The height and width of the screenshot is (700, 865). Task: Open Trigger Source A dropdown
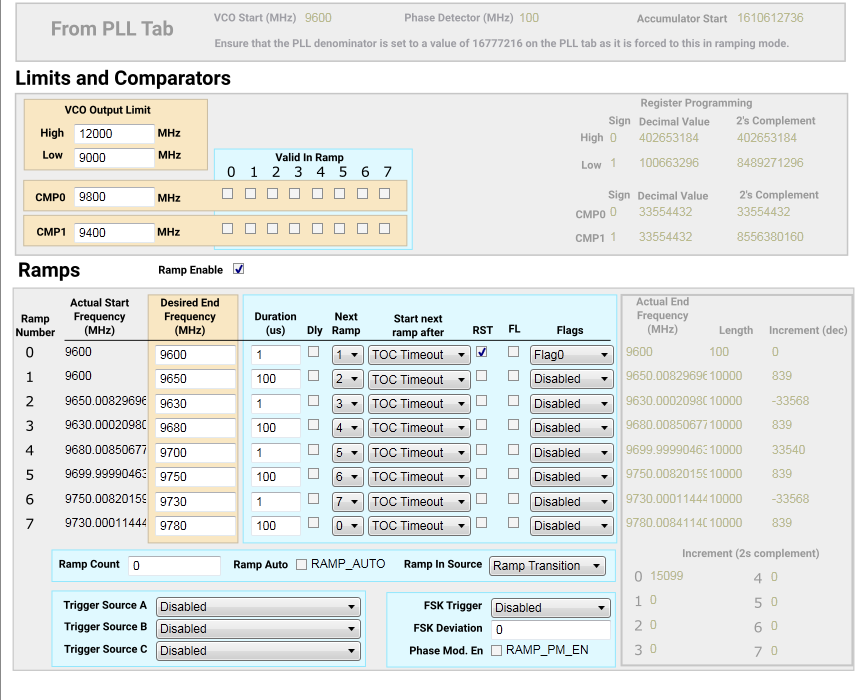pyautogui.click(x=258, y=607)
